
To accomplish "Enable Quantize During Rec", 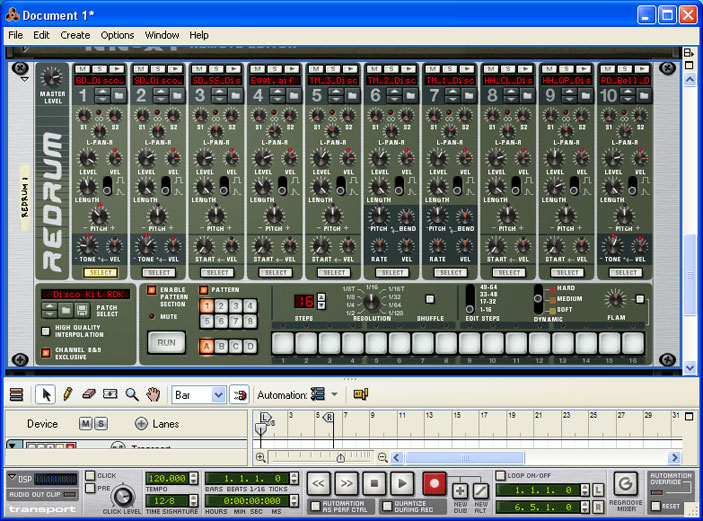I will [x=386, y=507].
